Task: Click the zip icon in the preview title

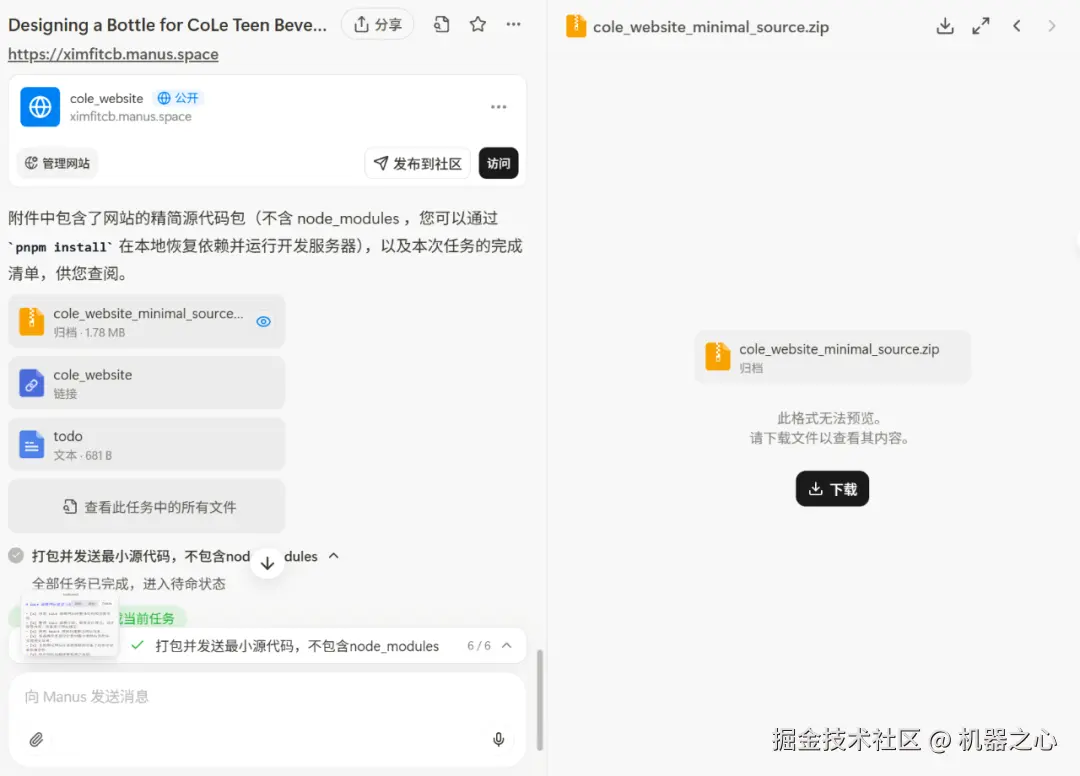Action: 576,26
